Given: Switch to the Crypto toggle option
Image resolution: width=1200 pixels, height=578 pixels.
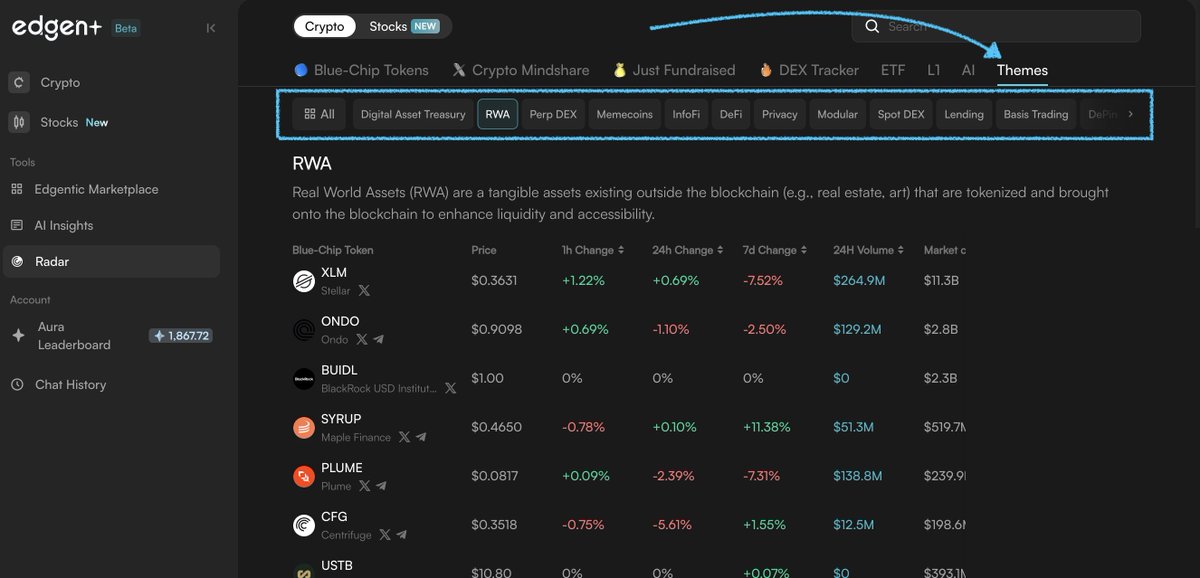Looking at the screenshot, I should (324, 26).
